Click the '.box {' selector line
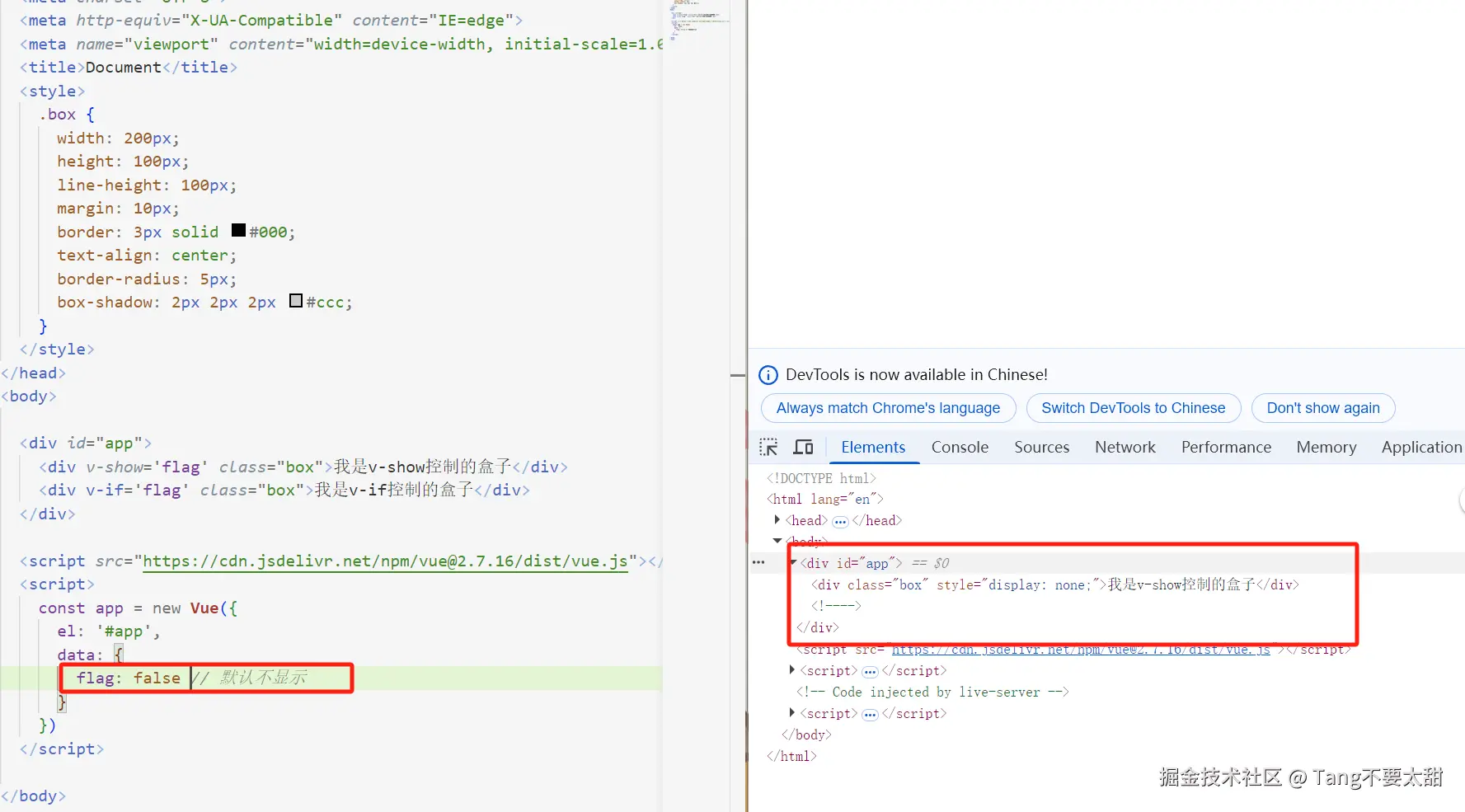 [x=67, y=115]
